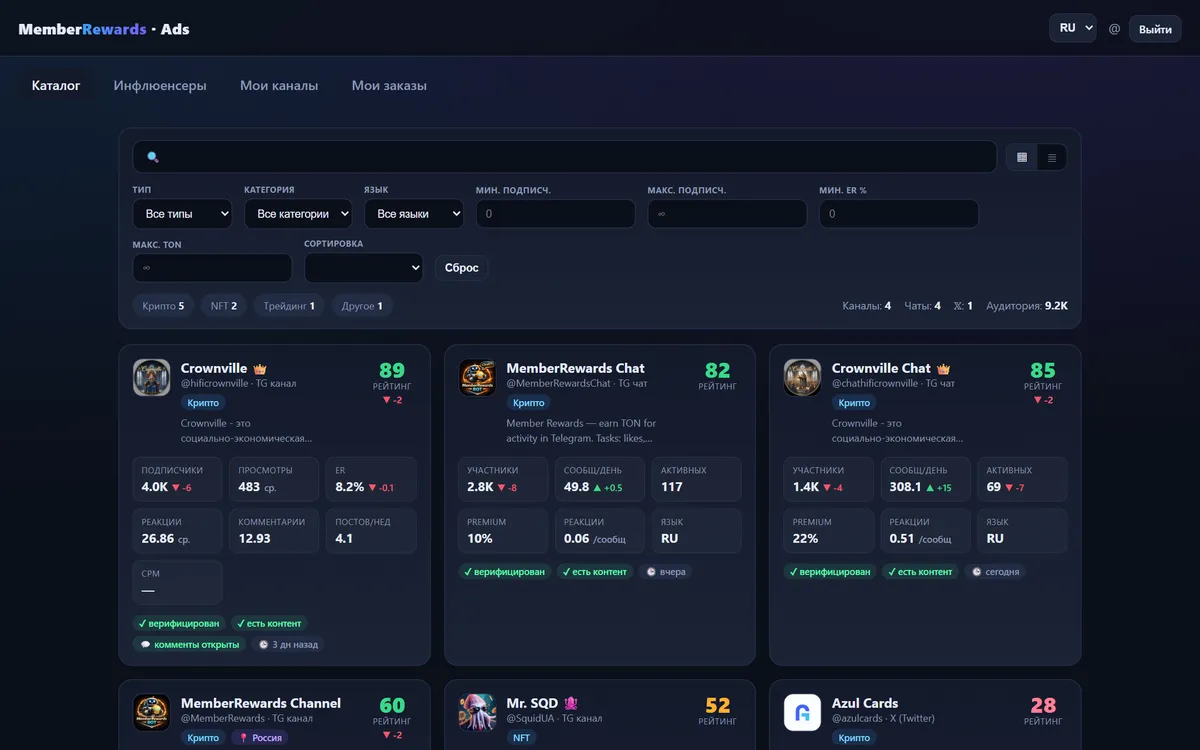This screenshot has height=750, width=1200.
Task: Click комменты открыты badge on Crownville
Action: pyautogui.click(x=190, y=645)
